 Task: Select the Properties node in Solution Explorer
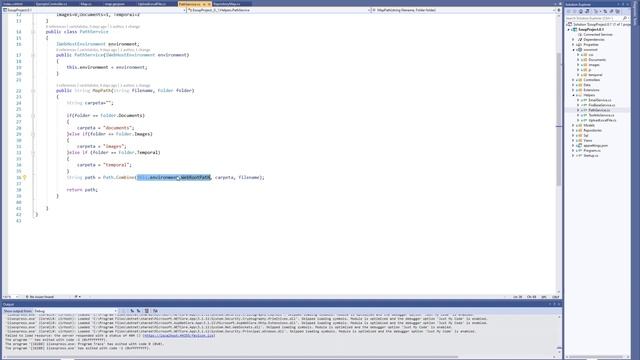coord(591,44)
